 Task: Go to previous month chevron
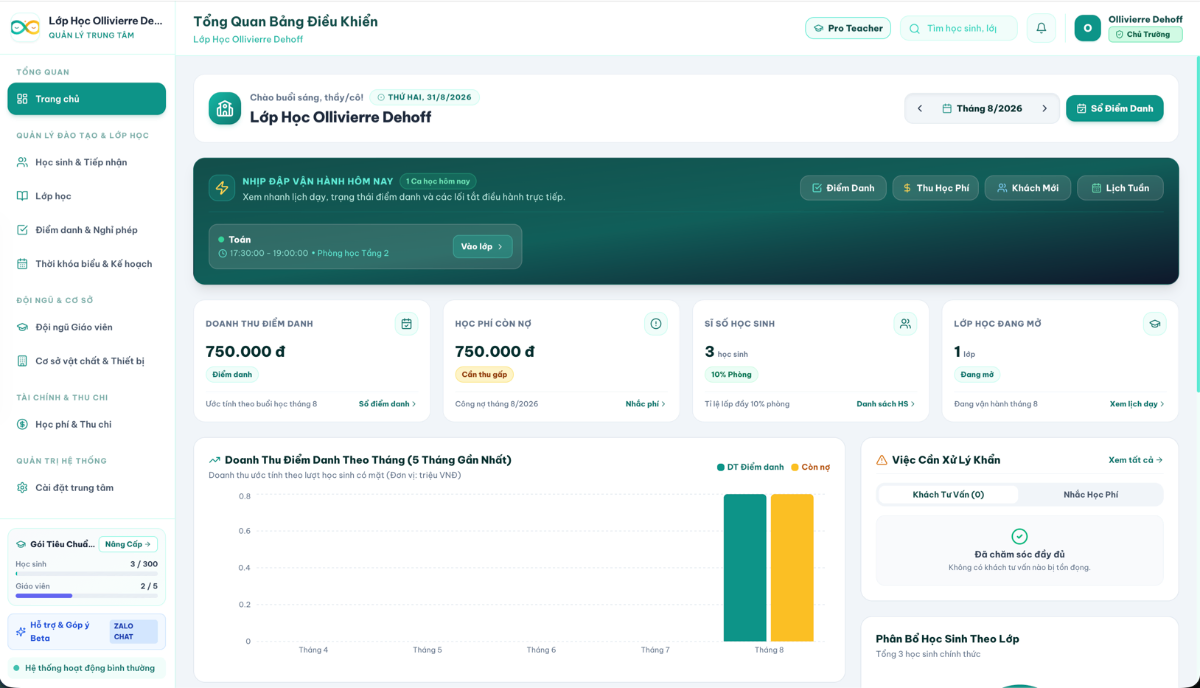coord(920,108)
